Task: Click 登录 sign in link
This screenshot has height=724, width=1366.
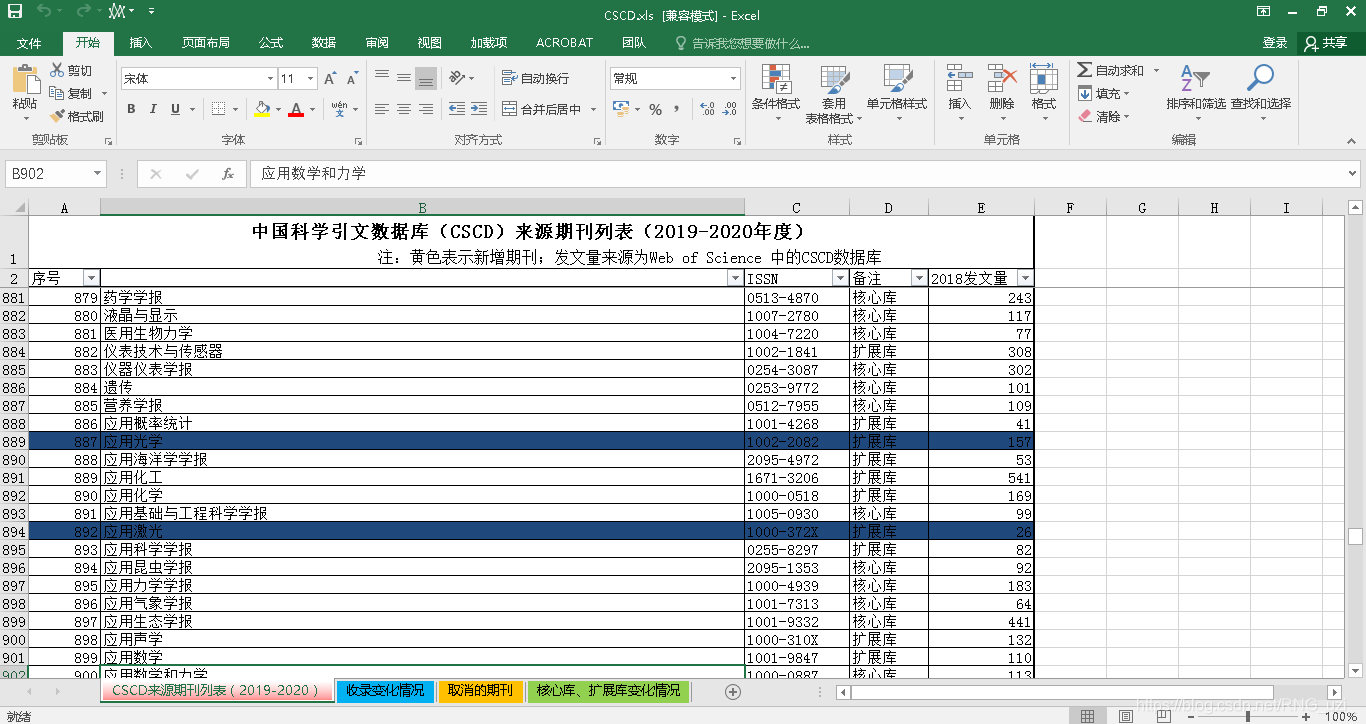Action: (1275, 43)
